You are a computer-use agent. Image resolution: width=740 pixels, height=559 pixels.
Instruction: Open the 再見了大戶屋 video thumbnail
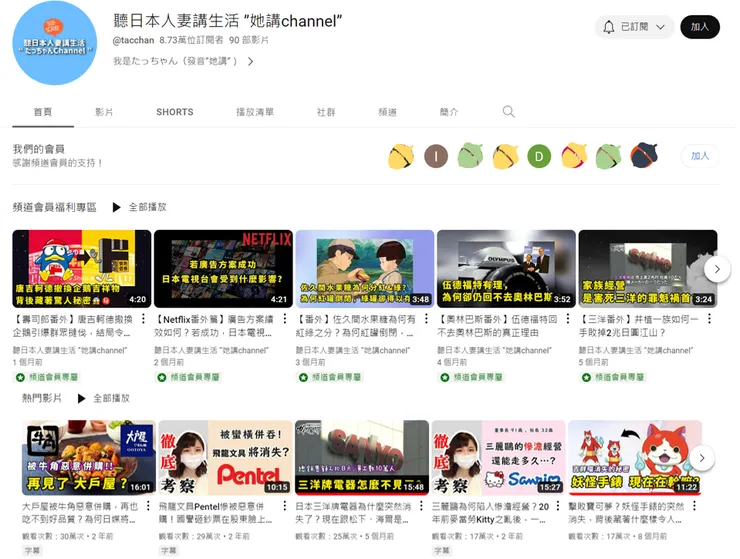click(x=89, y=457)
